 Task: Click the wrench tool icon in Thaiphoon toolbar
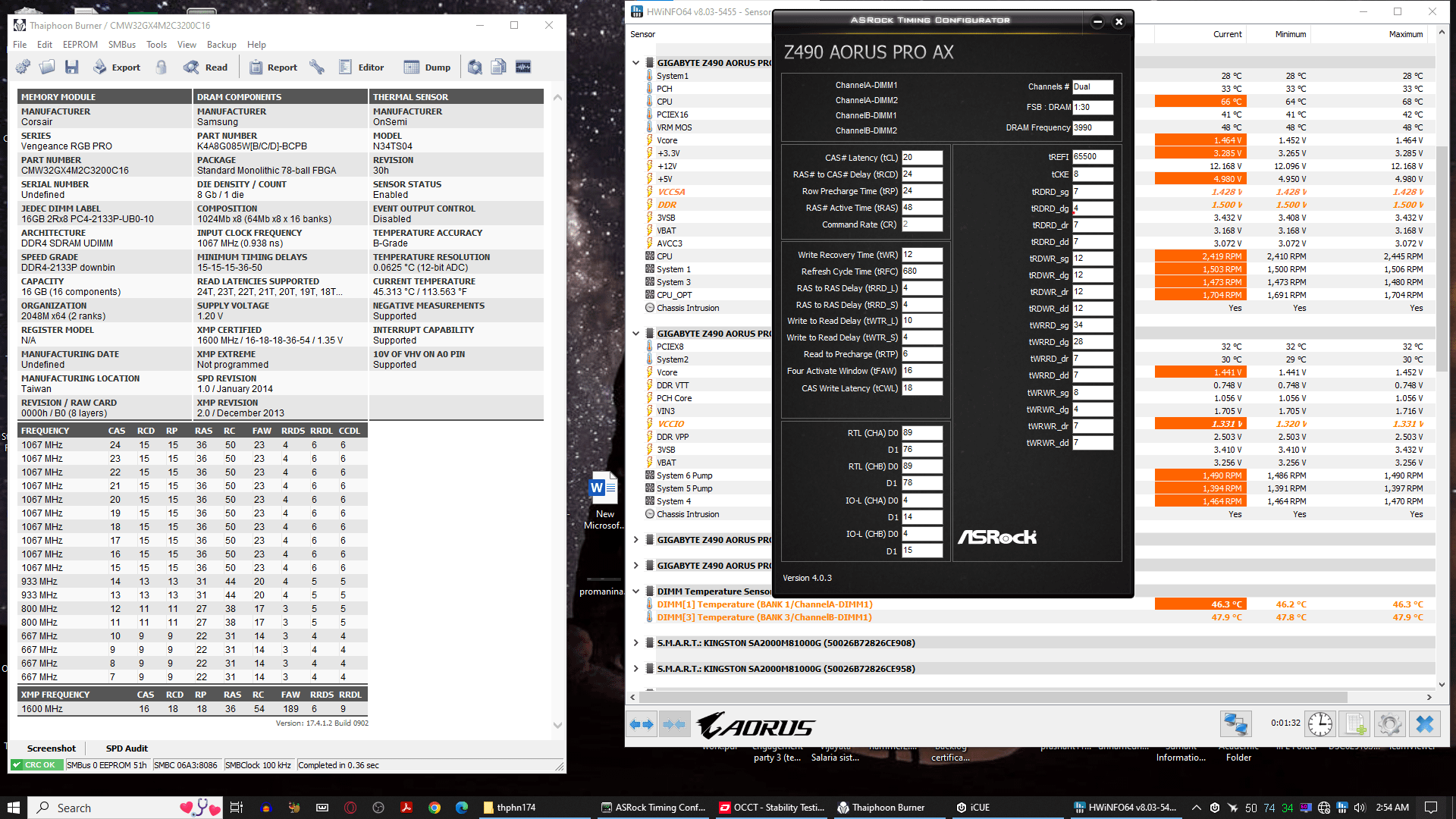317,67
